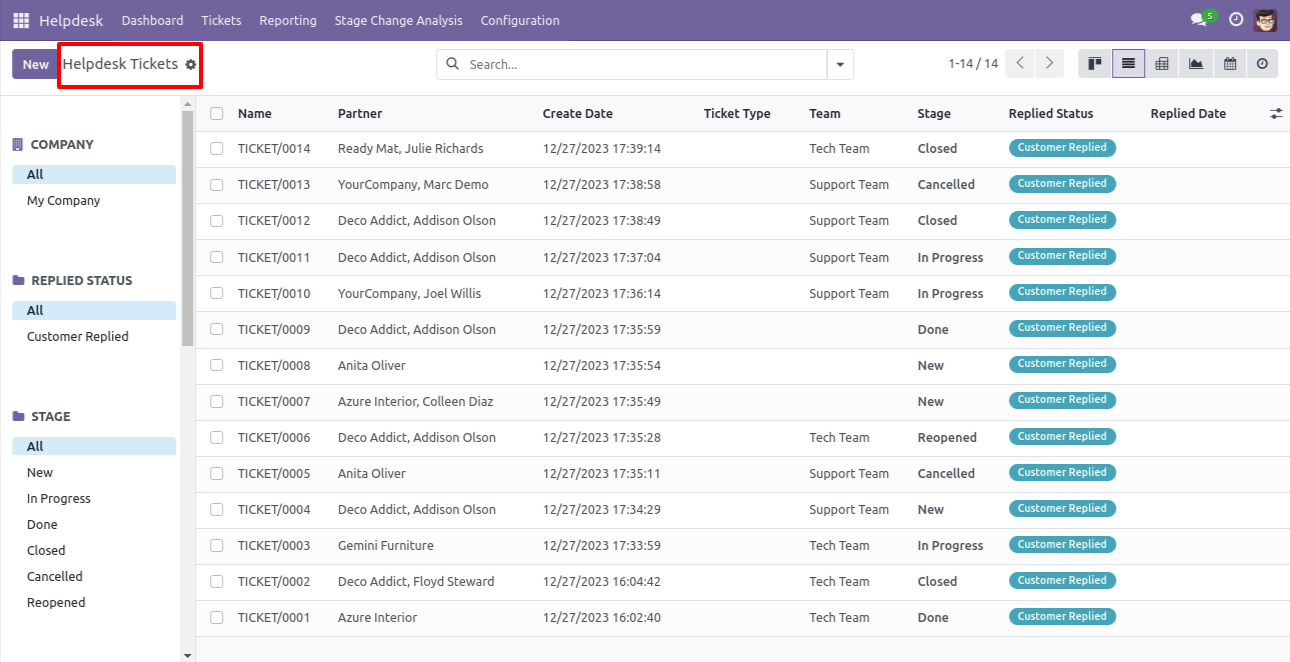Tick the checkbox for TICKET/0013
Image resolution: width=1290 pixels, height=662 pixels.
point(217,185)
